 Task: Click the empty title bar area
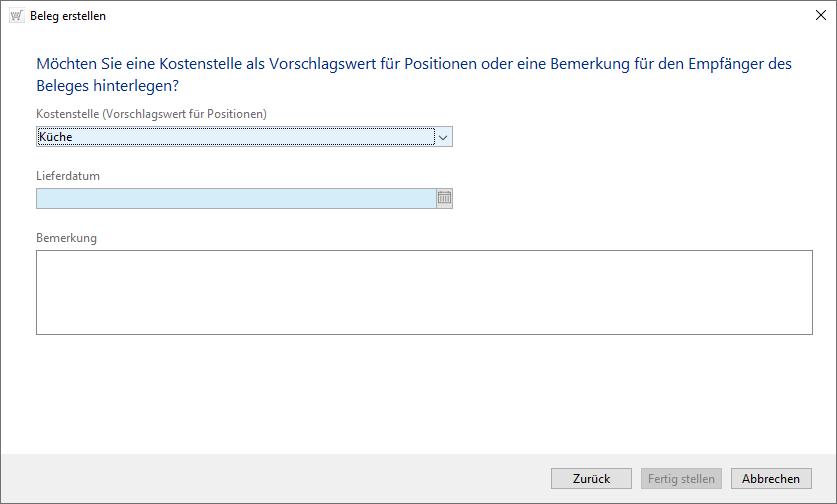(450, 16)
